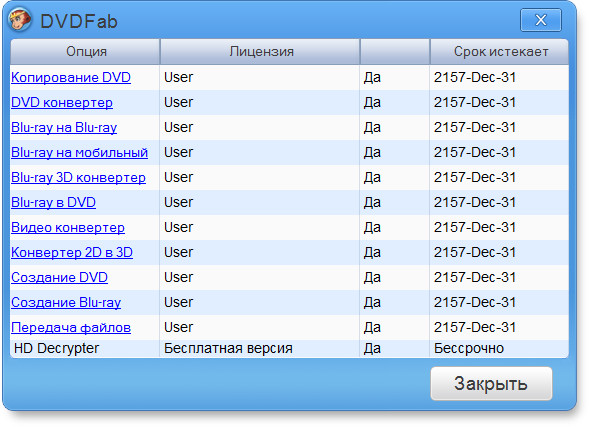Click the DVDFab mascot logo icon

(x=20, y=20)
